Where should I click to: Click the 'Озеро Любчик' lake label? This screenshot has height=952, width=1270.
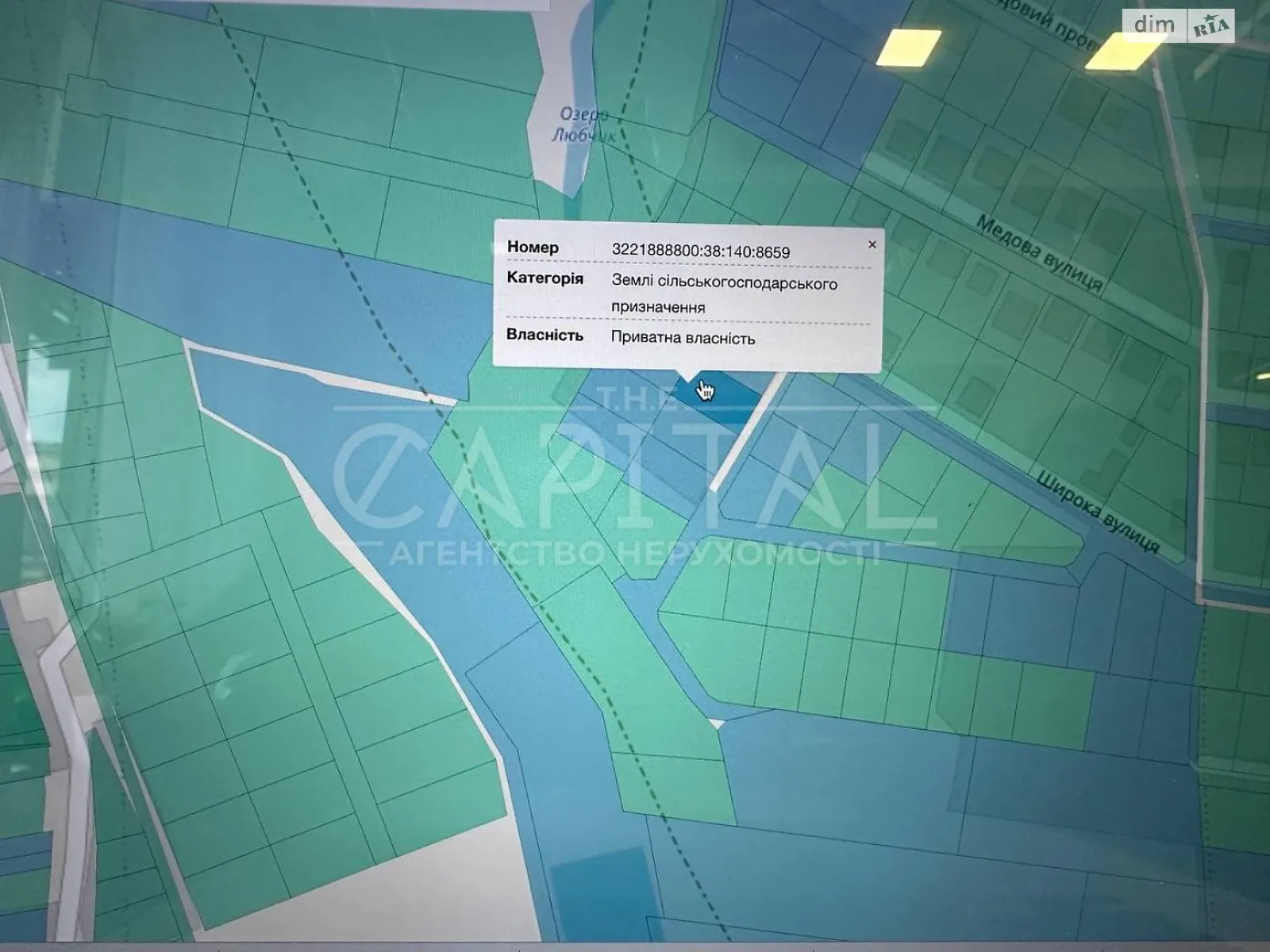click(583, 126)
